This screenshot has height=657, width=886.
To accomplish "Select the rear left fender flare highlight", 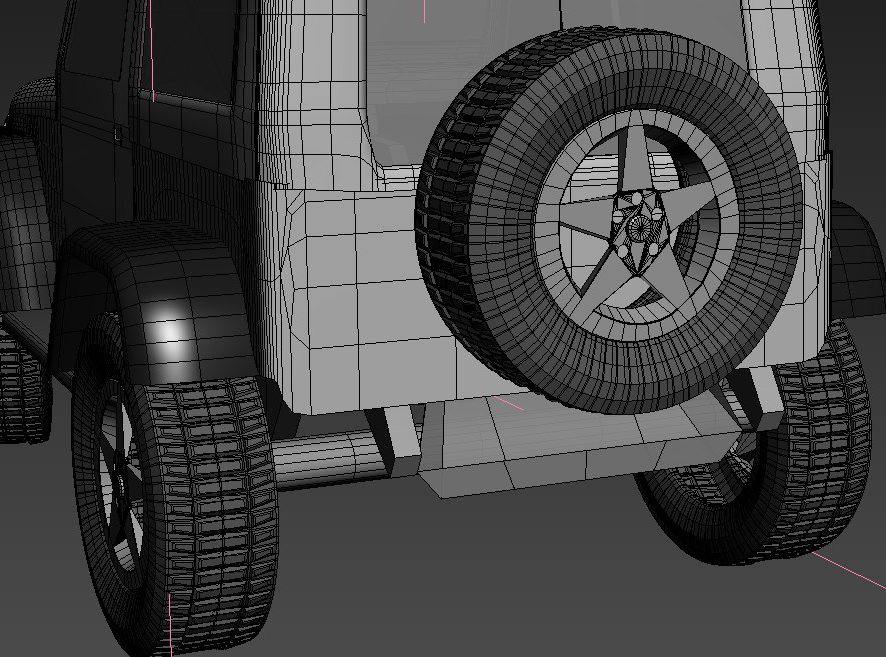I will (172, 327).
